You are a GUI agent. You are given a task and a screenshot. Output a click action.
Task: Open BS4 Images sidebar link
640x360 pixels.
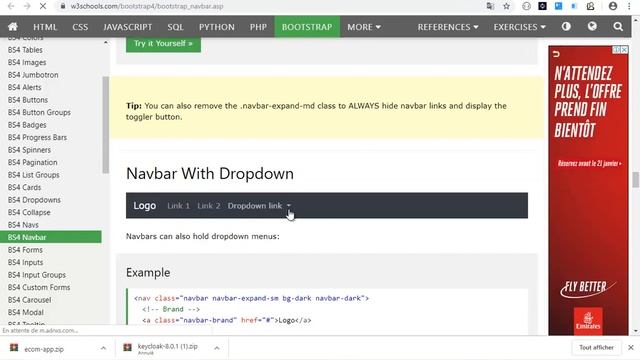(x=27, y=62)
